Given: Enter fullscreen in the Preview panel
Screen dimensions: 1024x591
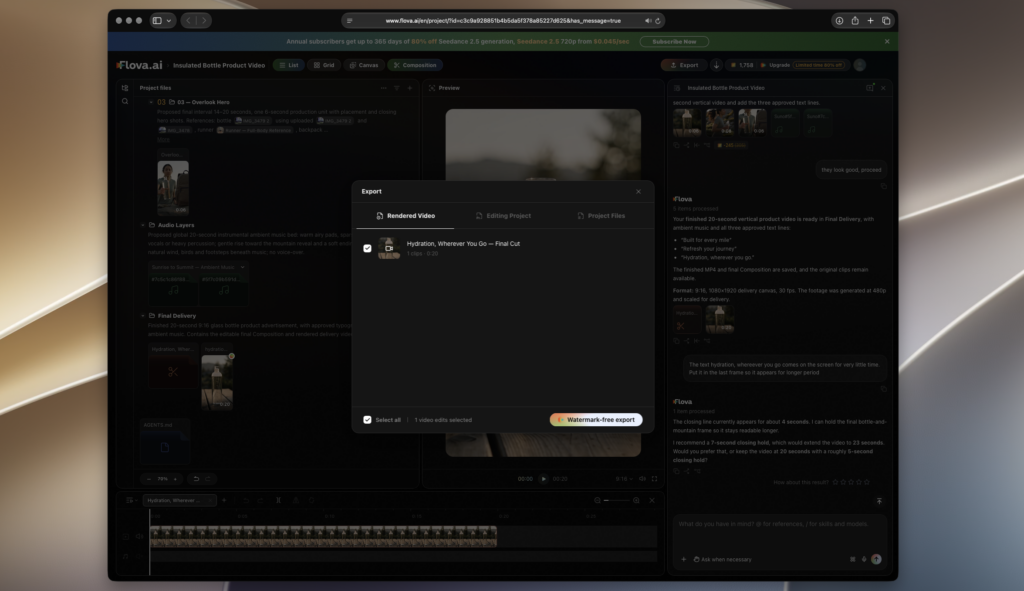Looking at the screenshot, I should click(x=654, y=479).
